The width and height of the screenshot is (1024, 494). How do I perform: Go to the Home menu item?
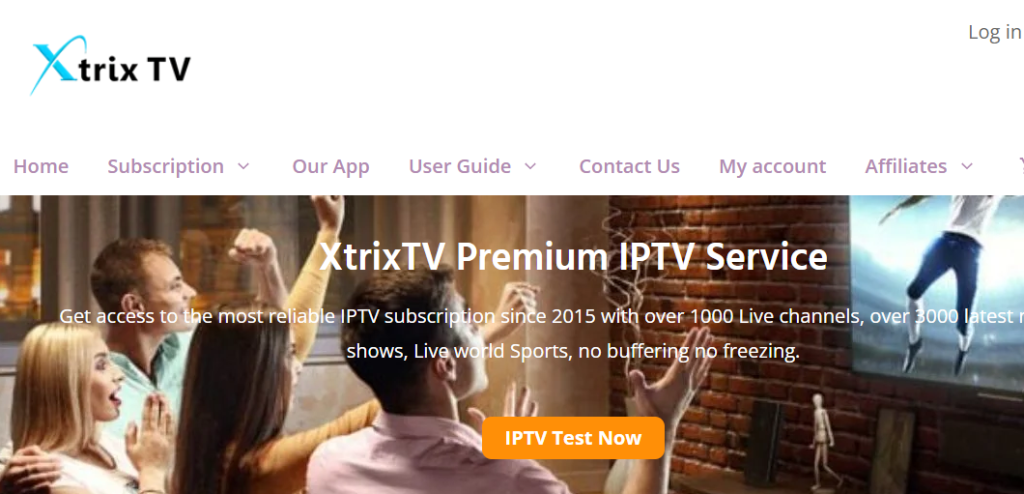40,166
